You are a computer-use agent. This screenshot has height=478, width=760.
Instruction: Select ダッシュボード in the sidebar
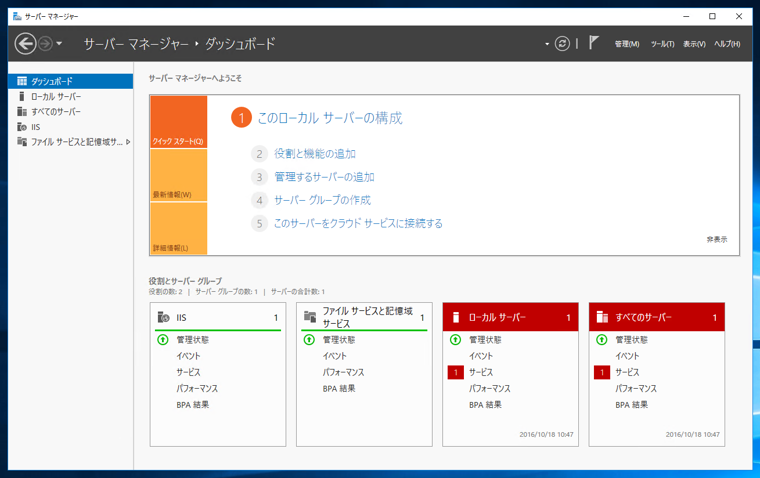click(70, 81)
